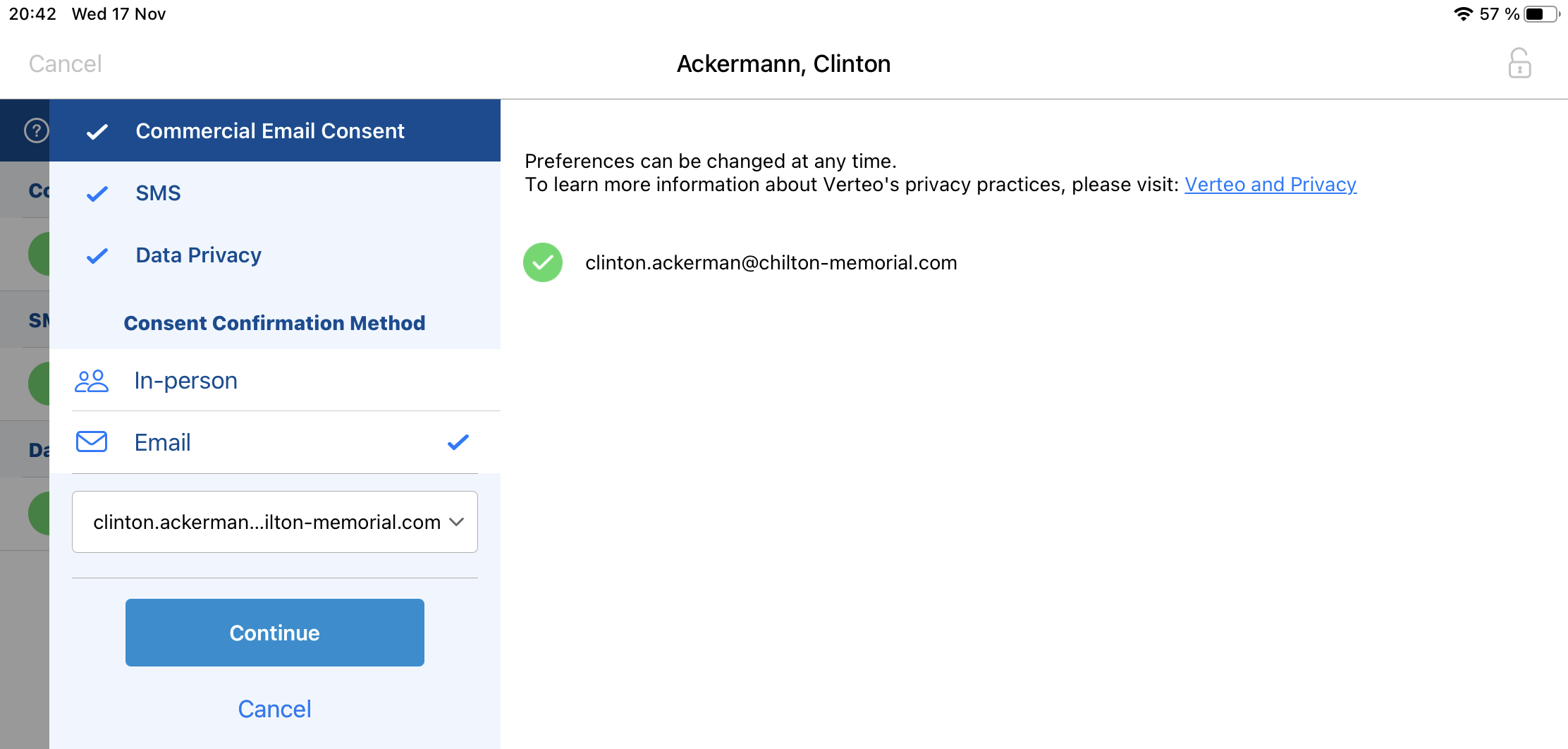This screenshot has height=749, width=1568.
Task: Tap the green email consent checkmark circle
Action: [x=543, y=262]
